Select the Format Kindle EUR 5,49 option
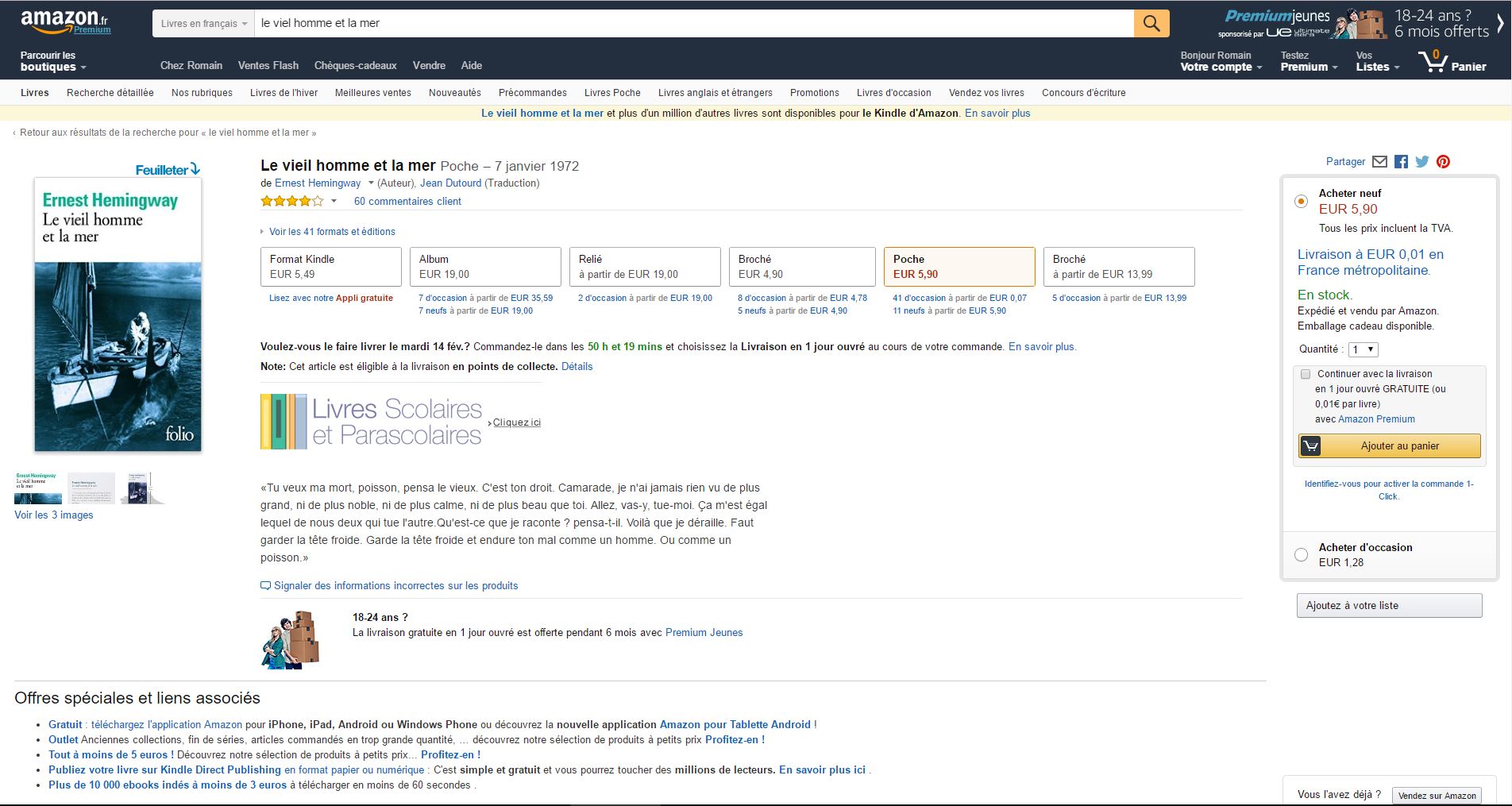Screen dimensions: 1512x806 tap(331, 267)
